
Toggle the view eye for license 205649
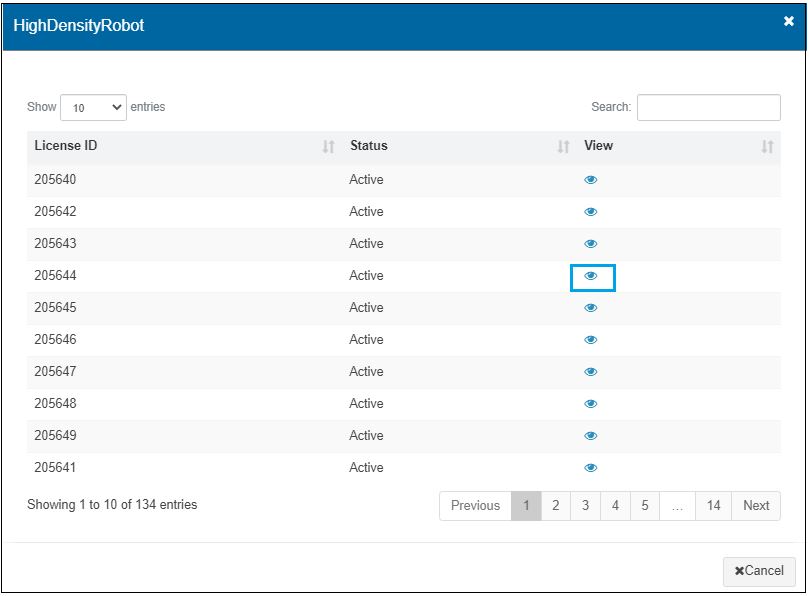[591, 435]
